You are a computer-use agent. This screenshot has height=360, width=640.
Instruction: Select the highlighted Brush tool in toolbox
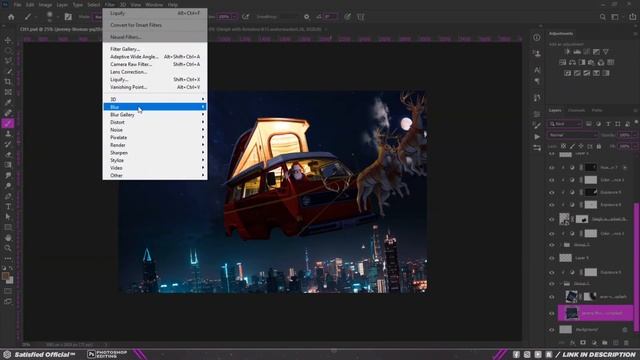click(8, 123)
